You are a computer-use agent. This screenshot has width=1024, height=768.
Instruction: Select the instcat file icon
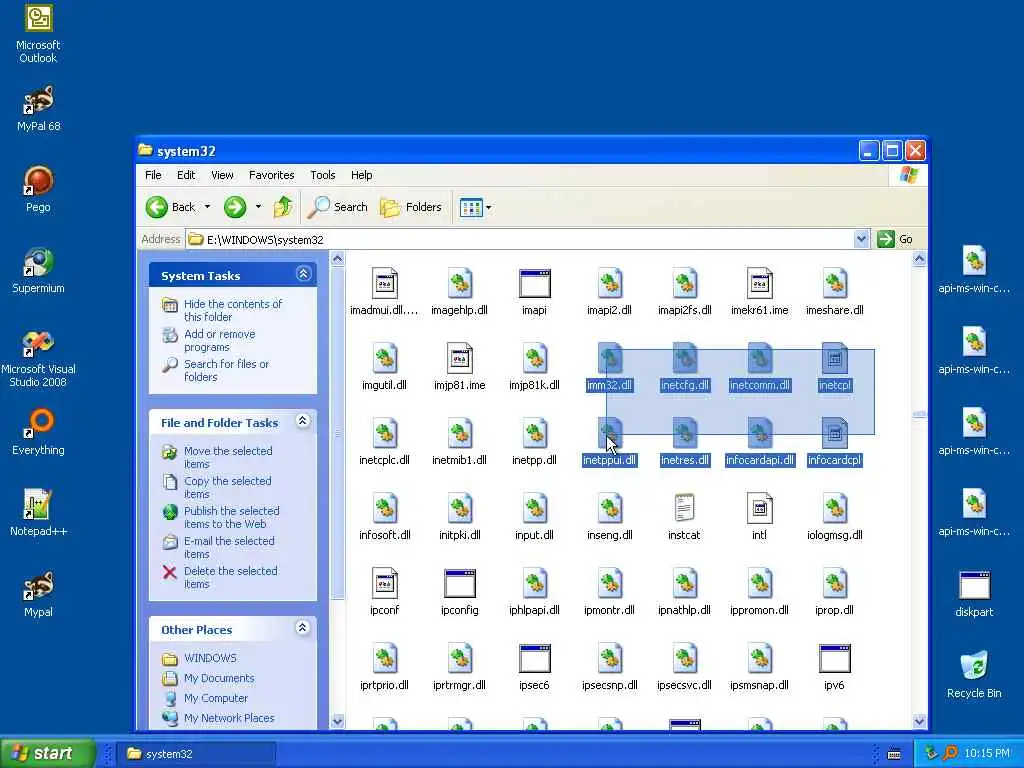[684, 517]
